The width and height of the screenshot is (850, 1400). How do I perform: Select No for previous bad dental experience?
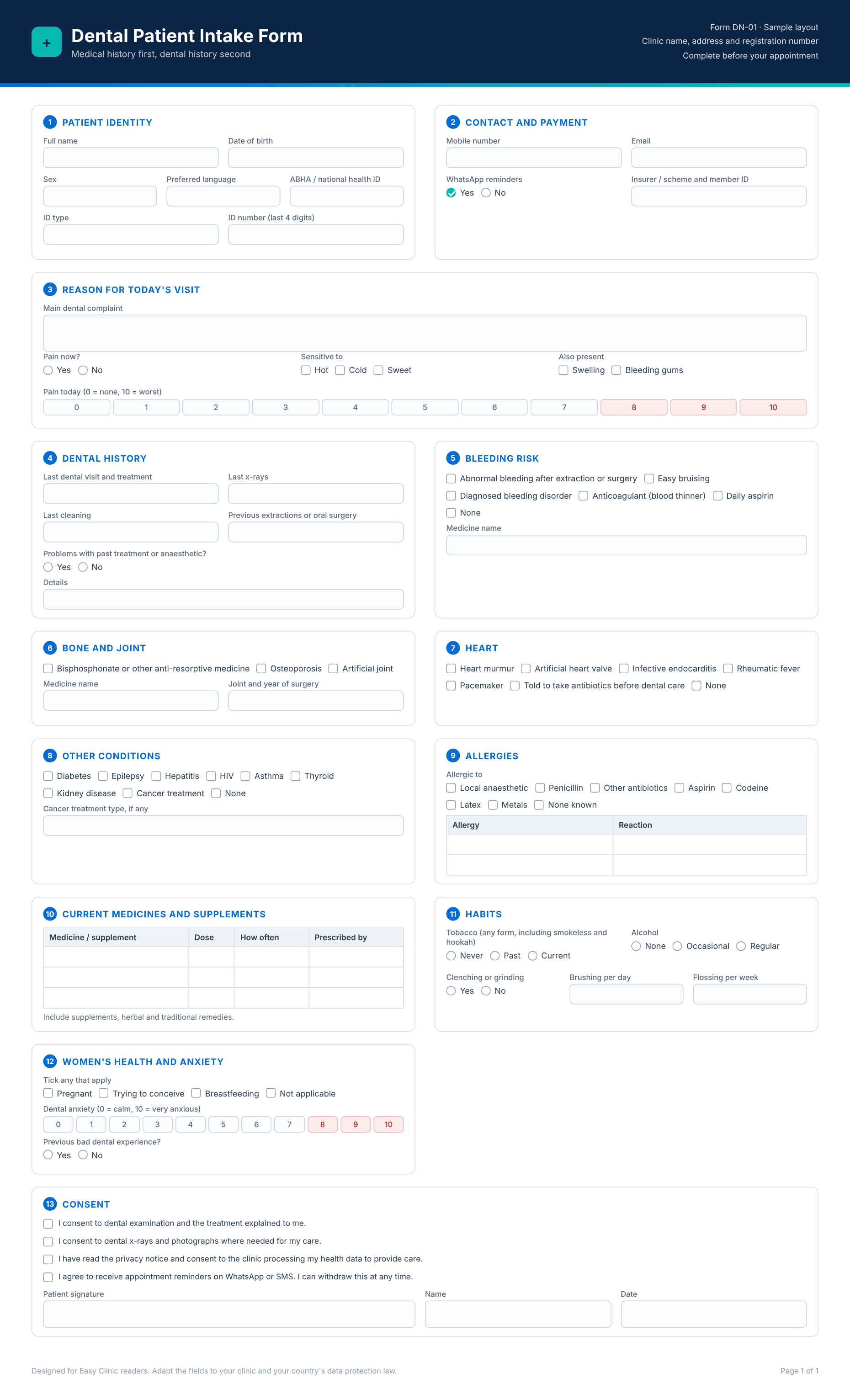83,1155
